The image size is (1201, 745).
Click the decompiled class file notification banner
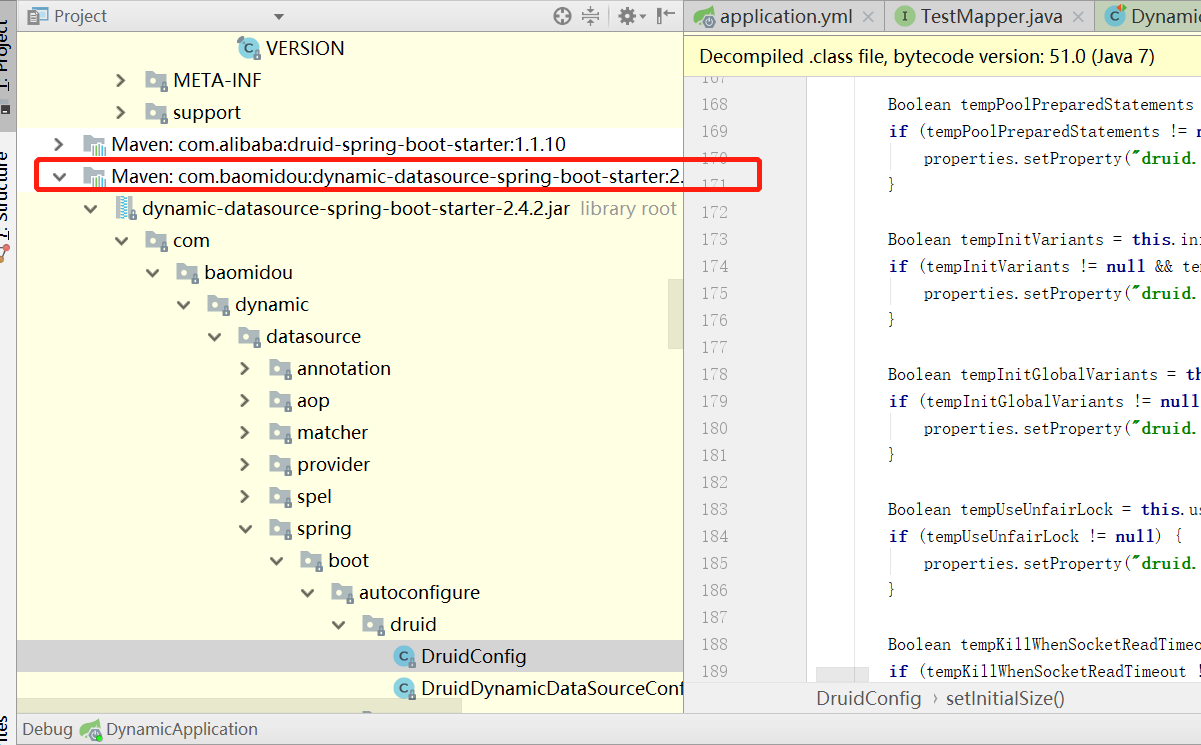click(943, 57)
